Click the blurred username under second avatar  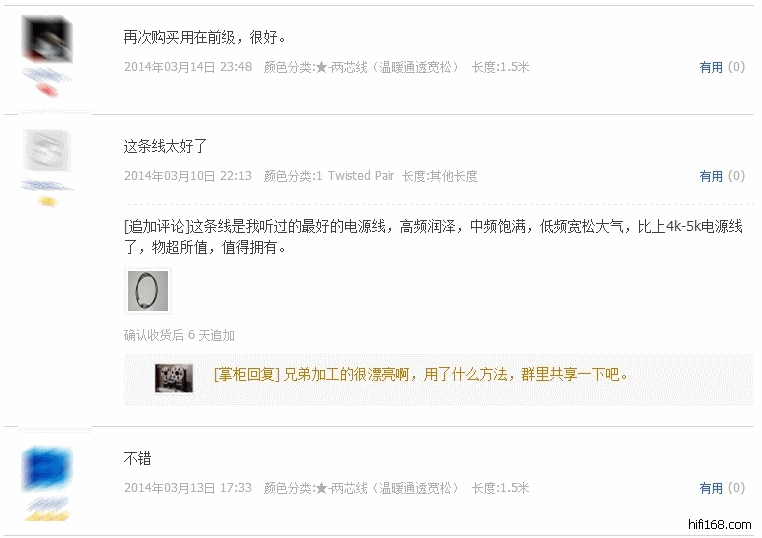47,186
